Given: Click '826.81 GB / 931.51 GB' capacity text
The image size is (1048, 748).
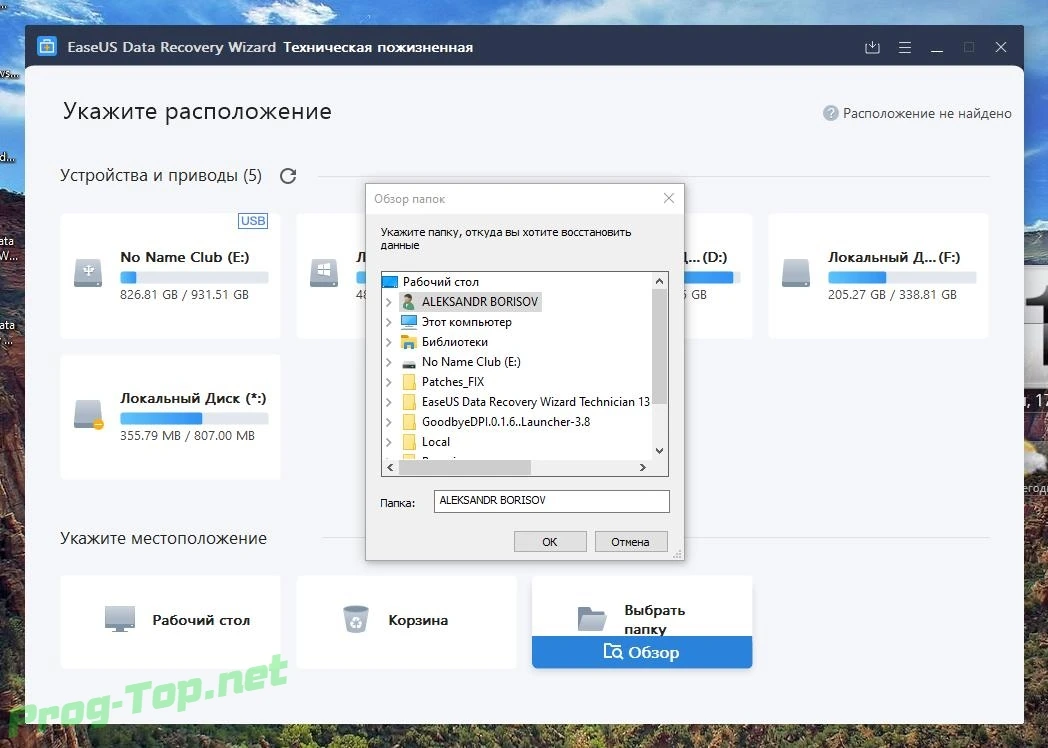Looking at the screenshot, I should click(184, 295).
